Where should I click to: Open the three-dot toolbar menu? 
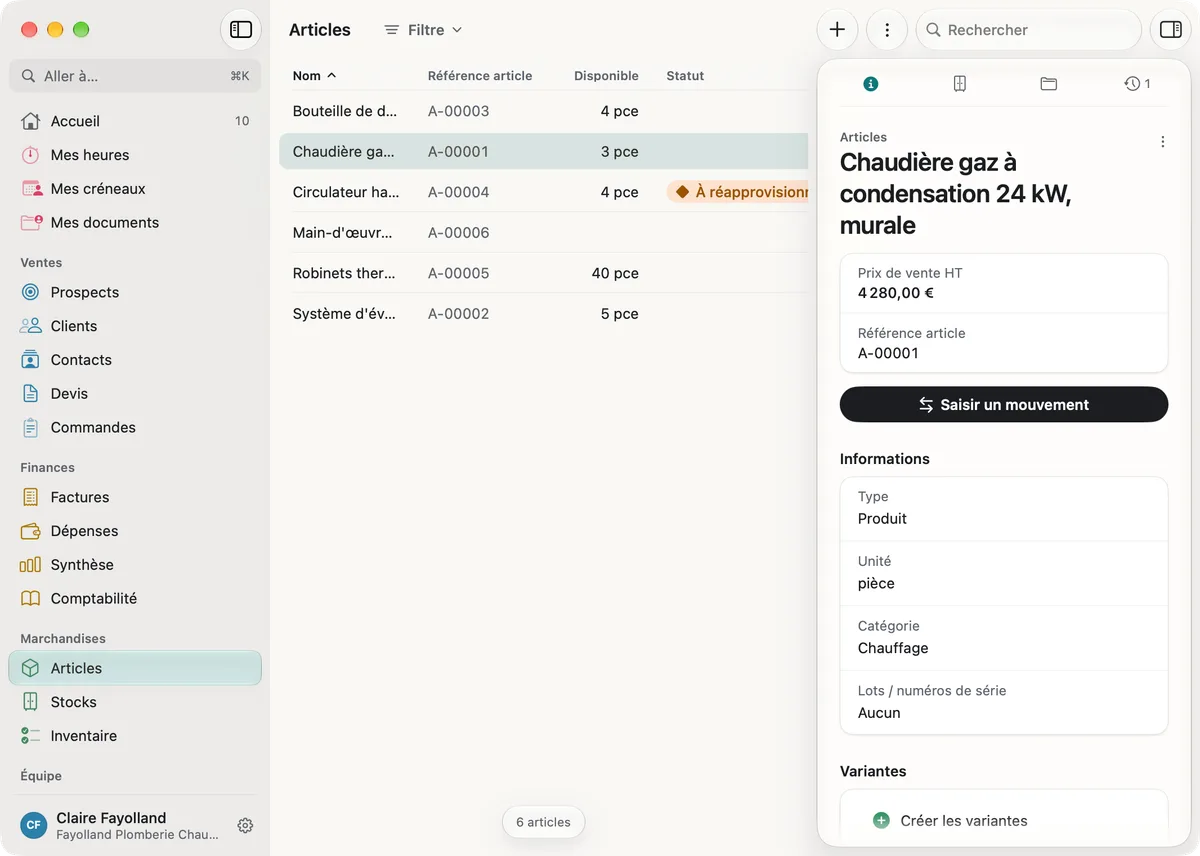(x=887, y=30)
